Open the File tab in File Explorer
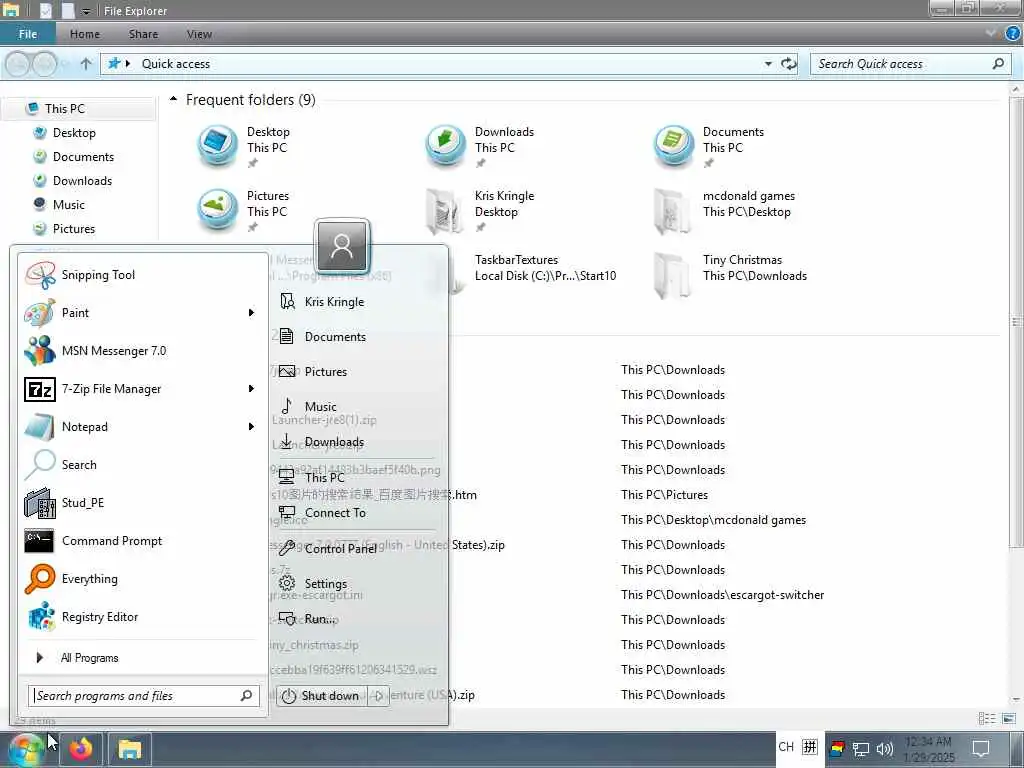Image resolution: width=1024 pixels, height=768 pixels. [x=27, y=34]
